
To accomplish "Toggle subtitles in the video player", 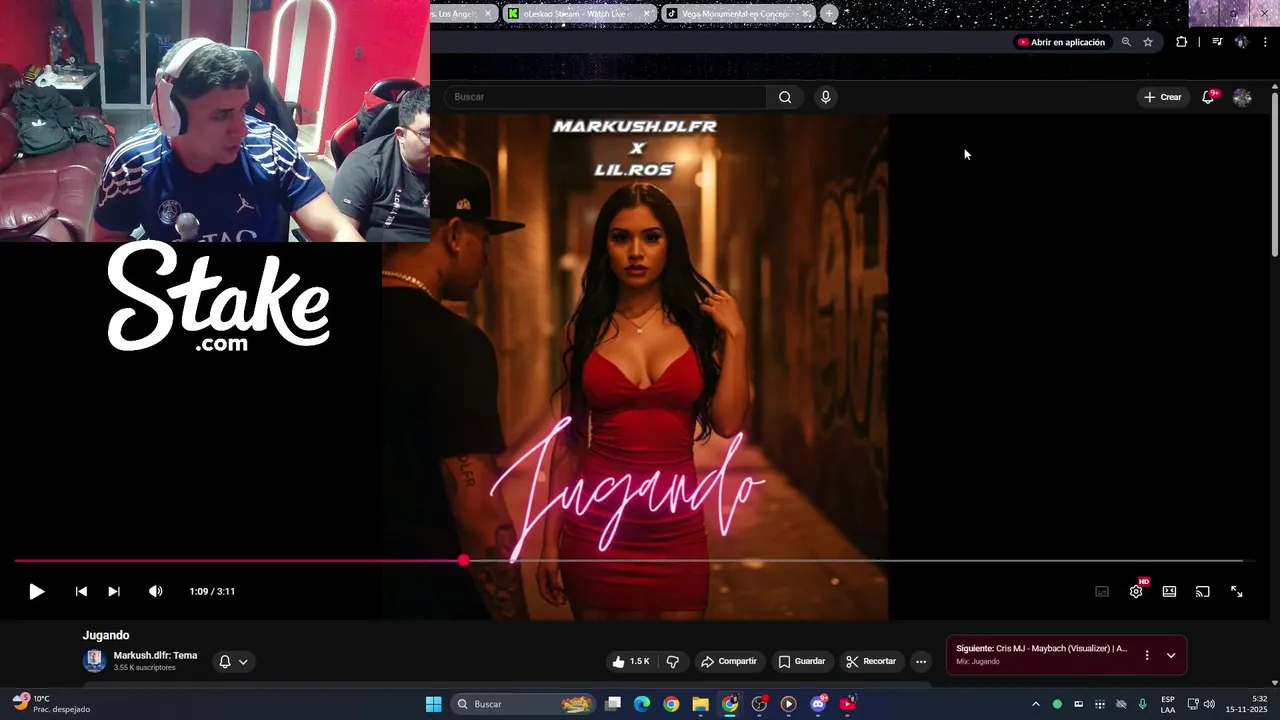I will point(1102,591).
